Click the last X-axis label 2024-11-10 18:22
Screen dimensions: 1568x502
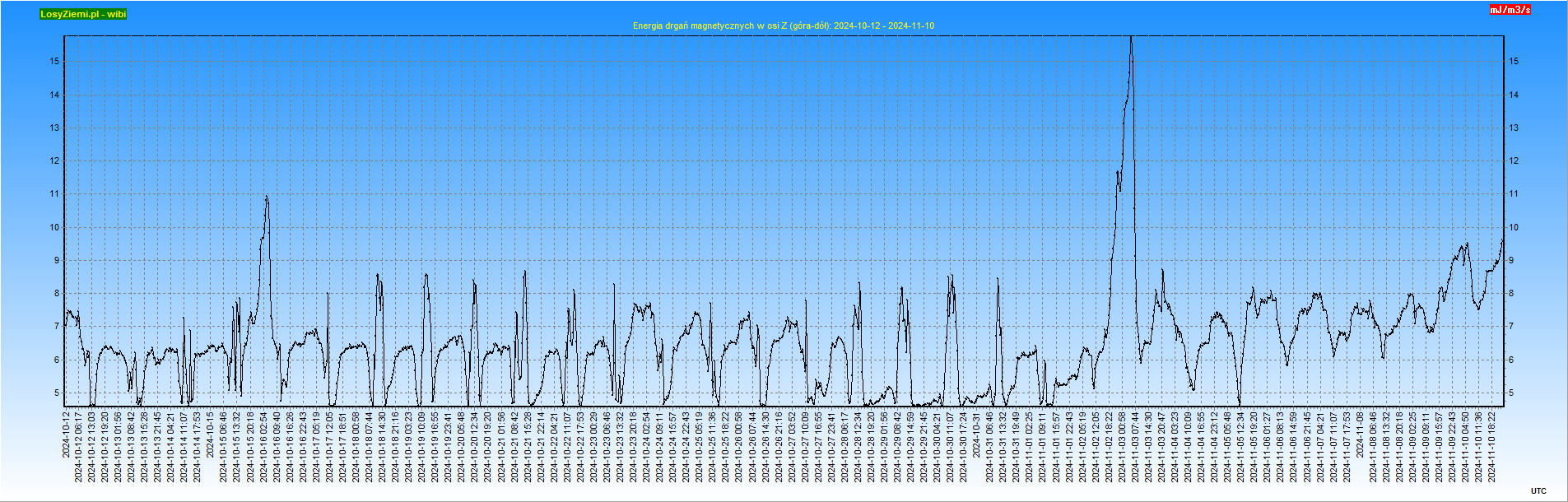point(1491,447)
